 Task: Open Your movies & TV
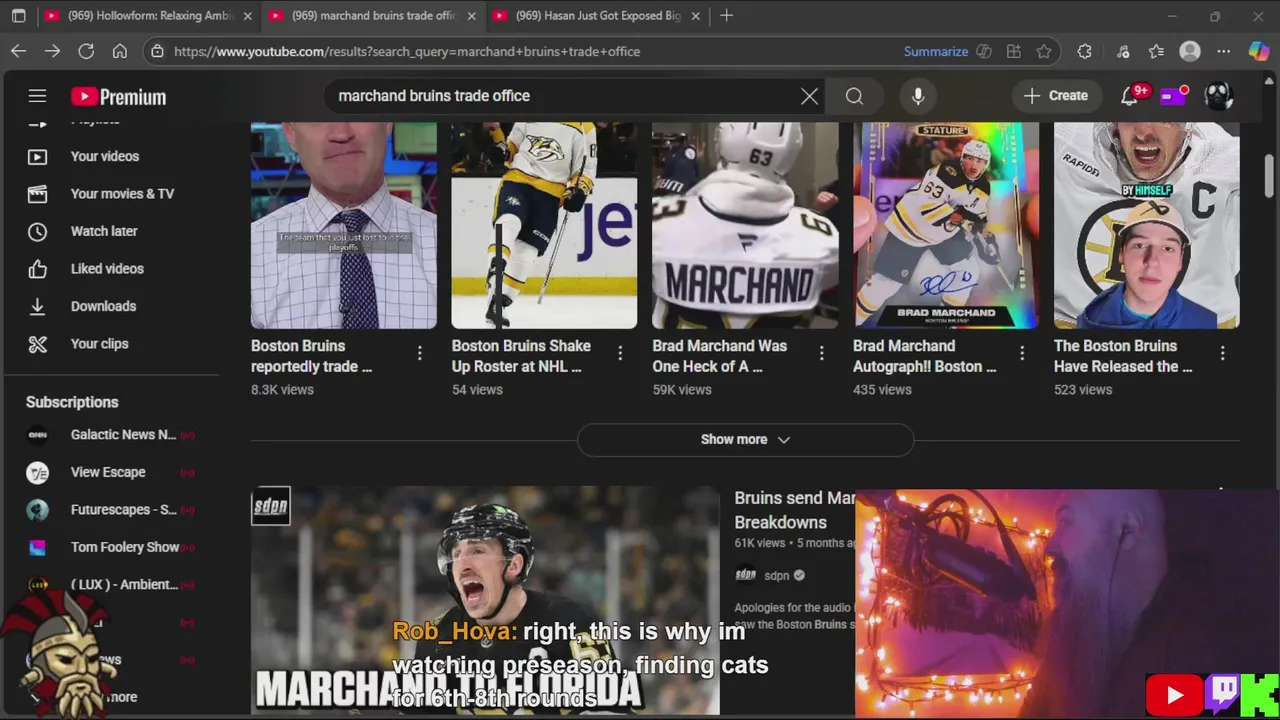point(122,194)
